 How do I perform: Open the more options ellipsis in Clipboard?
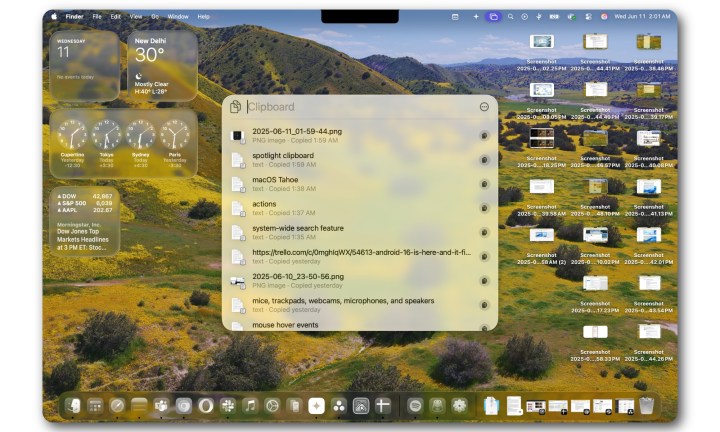pyautogui.click(x=484, y=107)
